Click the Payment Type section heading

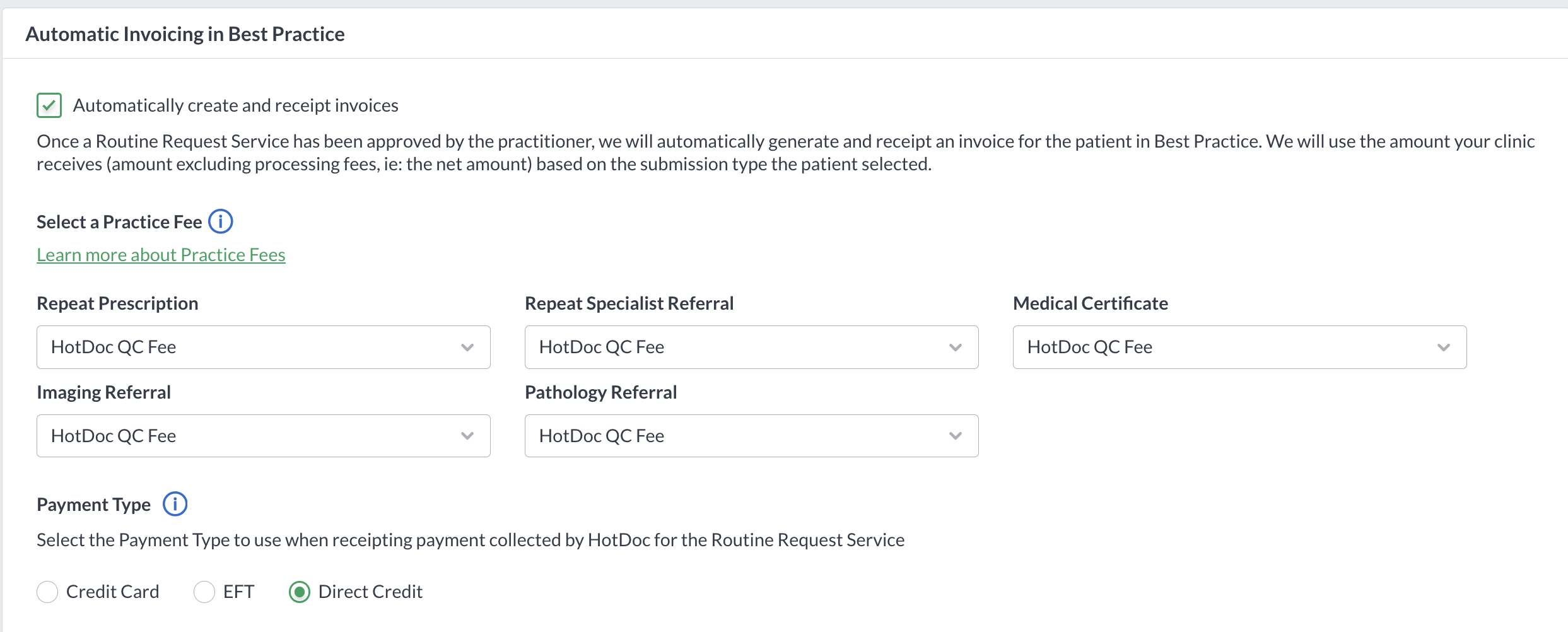[x=93, y=503]
